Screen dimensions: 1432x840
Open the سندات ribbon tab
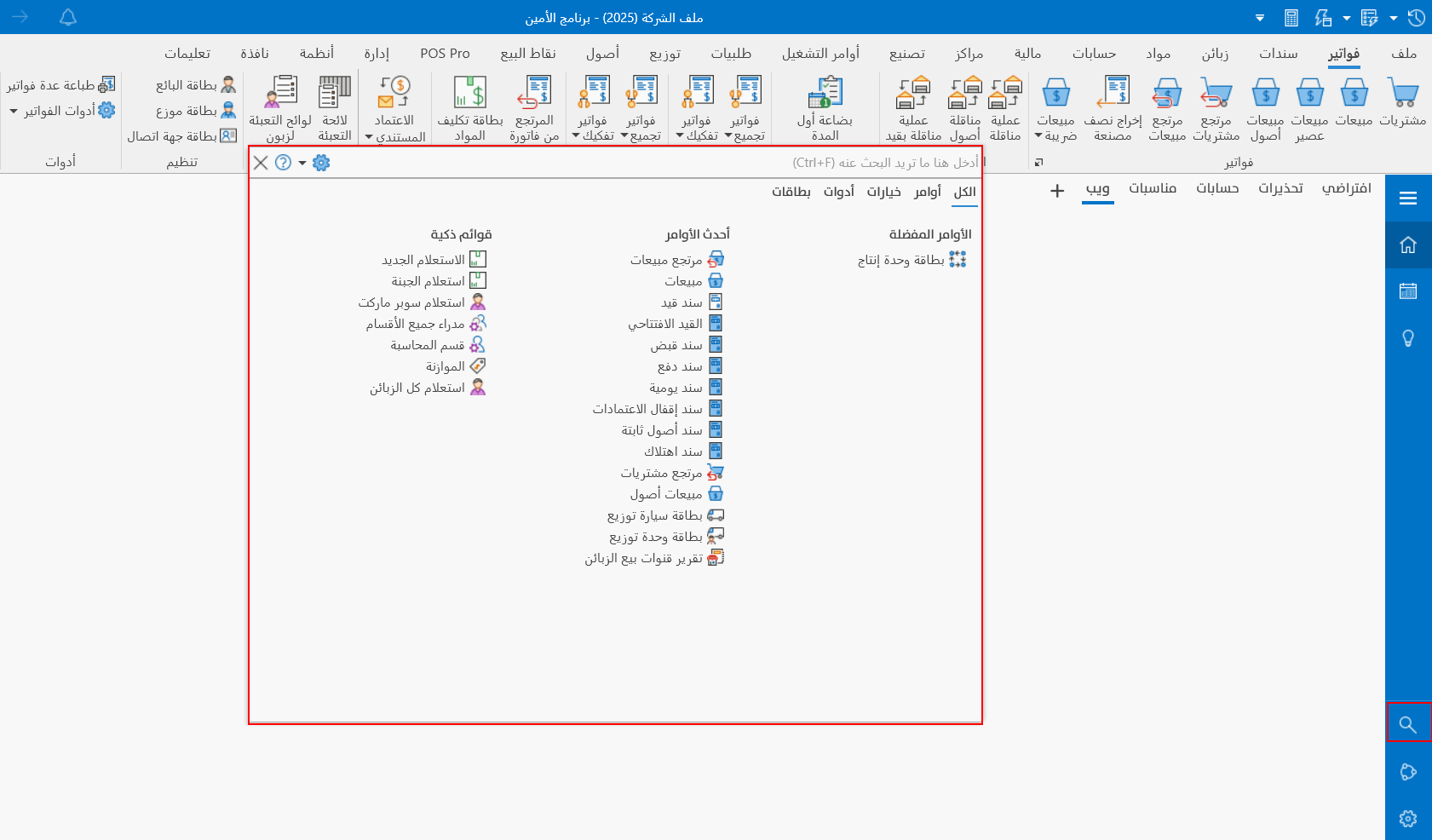coord(1279,54)
